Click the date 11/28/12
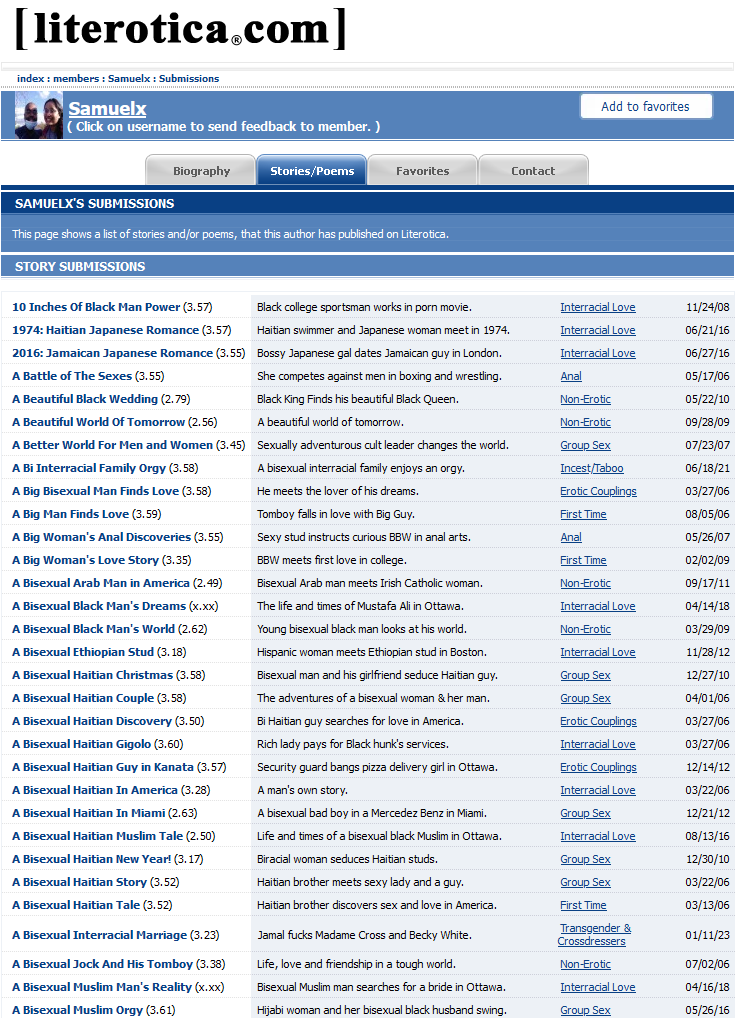The width and height of the screenshot is (735, 1018). pyautogui.click(x=707, y=652)
